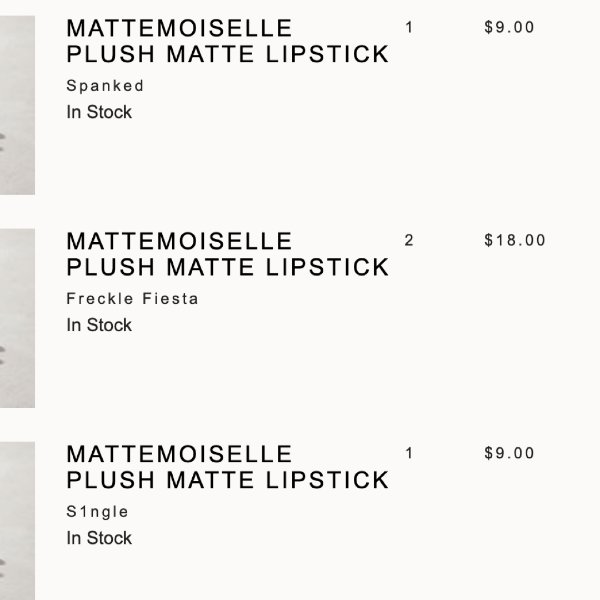Image resolution: width=600 pixels, height=600 pixels.
Task: Click the $18.00 price of Freckle Fiesta
Action: (x=515, y=240)
